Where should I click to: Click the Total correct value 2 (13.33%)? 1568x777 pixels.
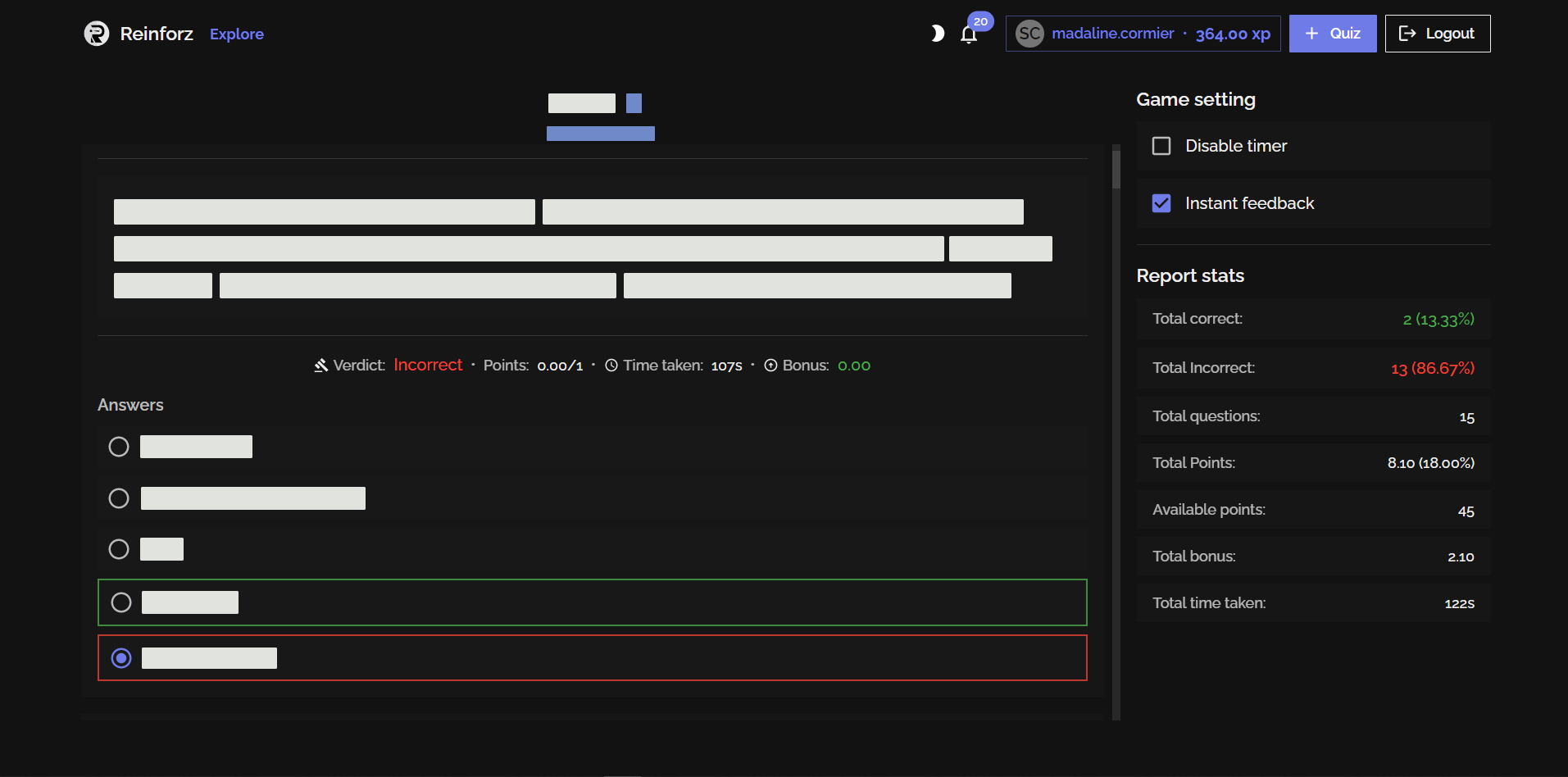click(x=1438, y=319)
